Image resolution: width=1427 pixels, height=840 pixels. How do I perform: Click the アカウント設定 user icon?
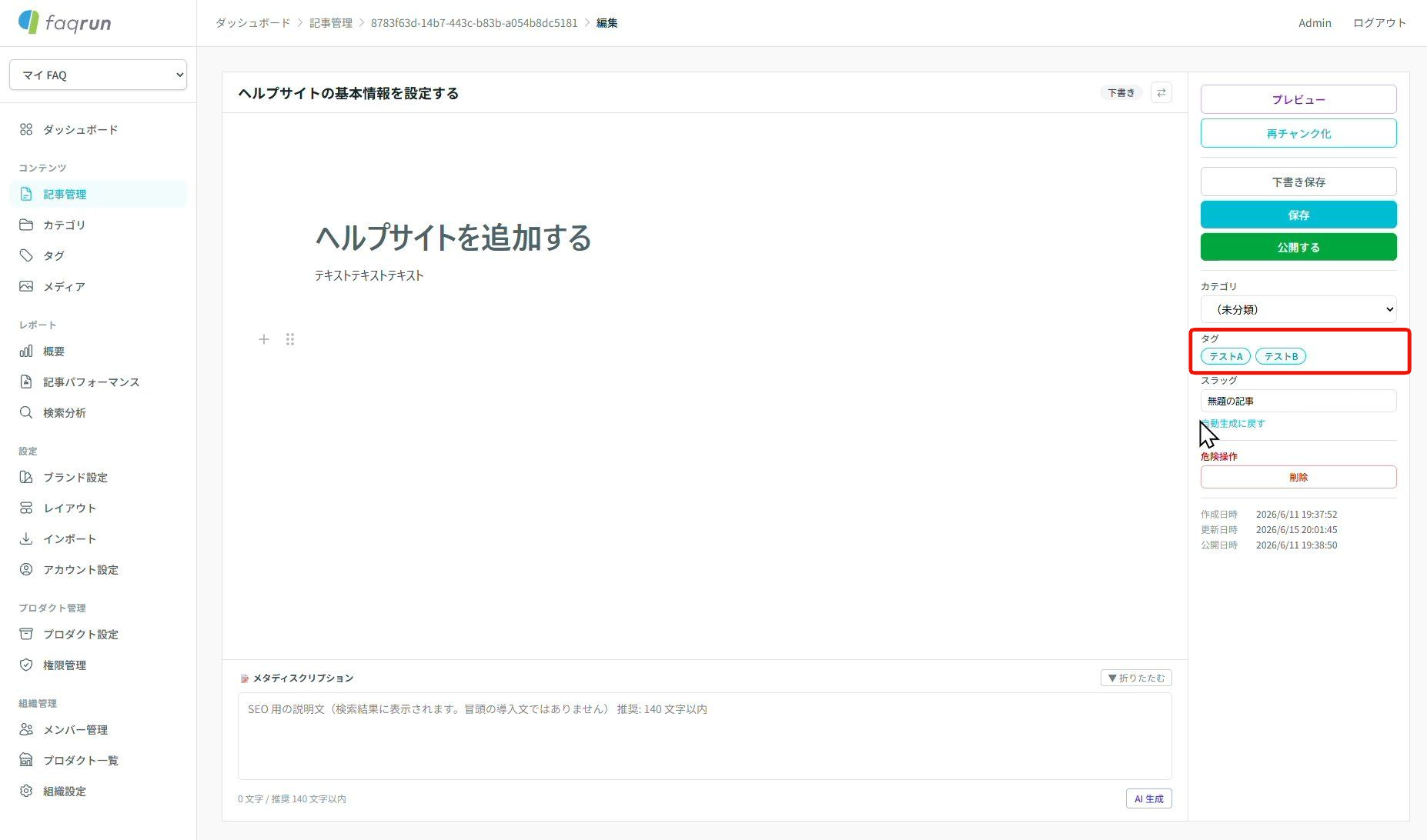coord(26,569)
